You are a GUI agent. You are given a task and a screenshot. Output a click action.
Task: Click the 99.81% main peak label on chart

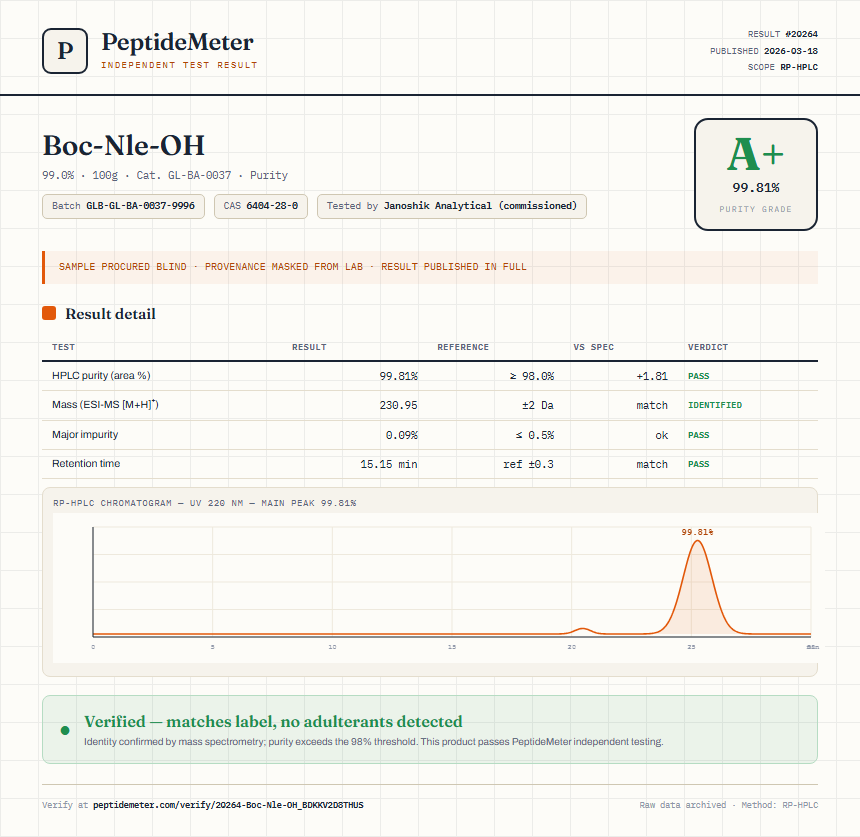pos(697,532)
